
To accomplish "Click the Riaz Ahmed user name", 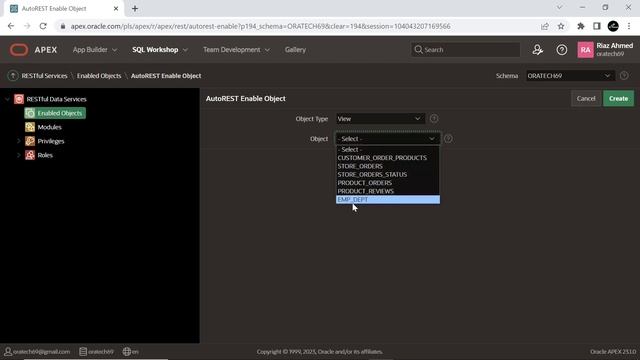I will click(614, 46).
